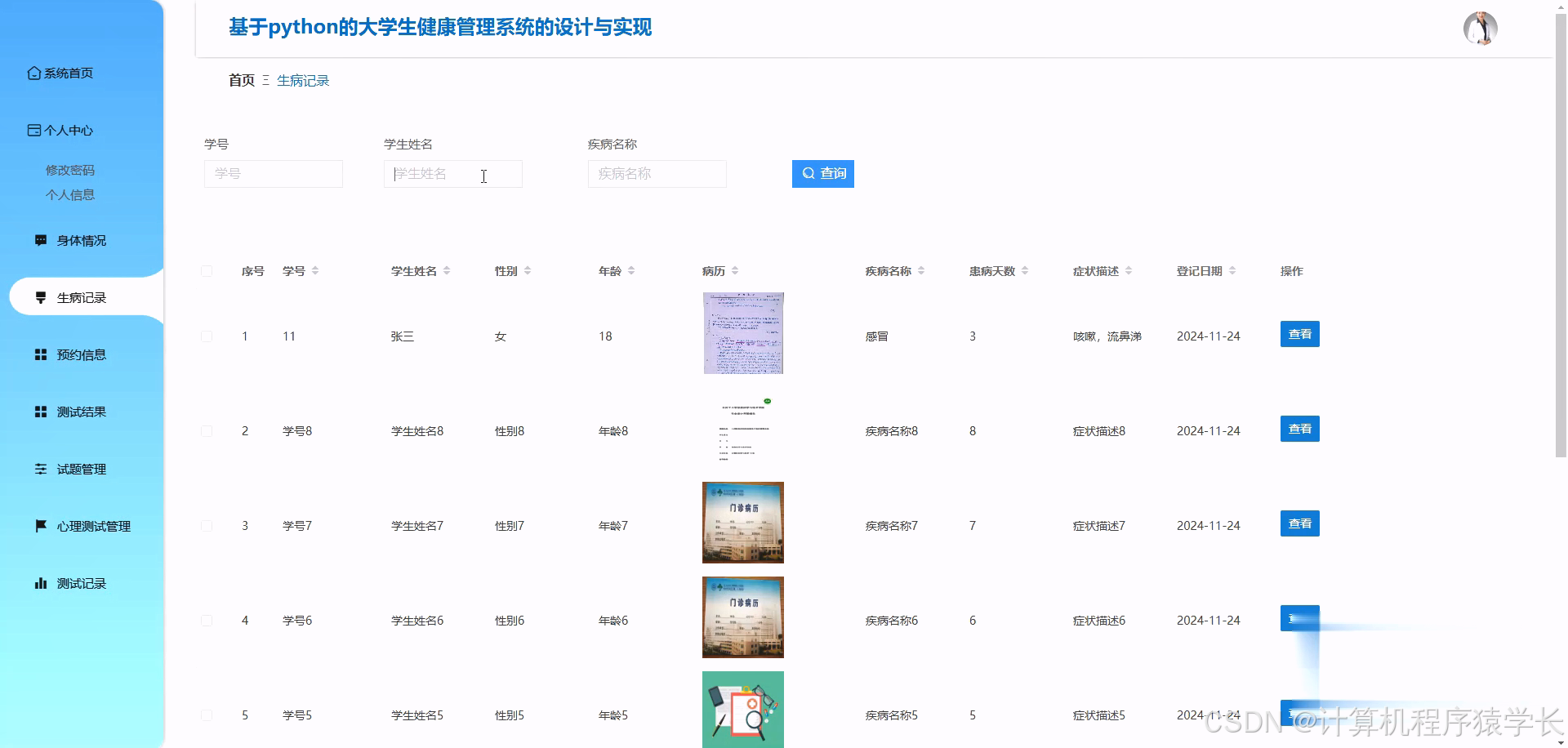Sort table by 性别 column arrows
The image size is (1568, 748).
click(528, 271)
